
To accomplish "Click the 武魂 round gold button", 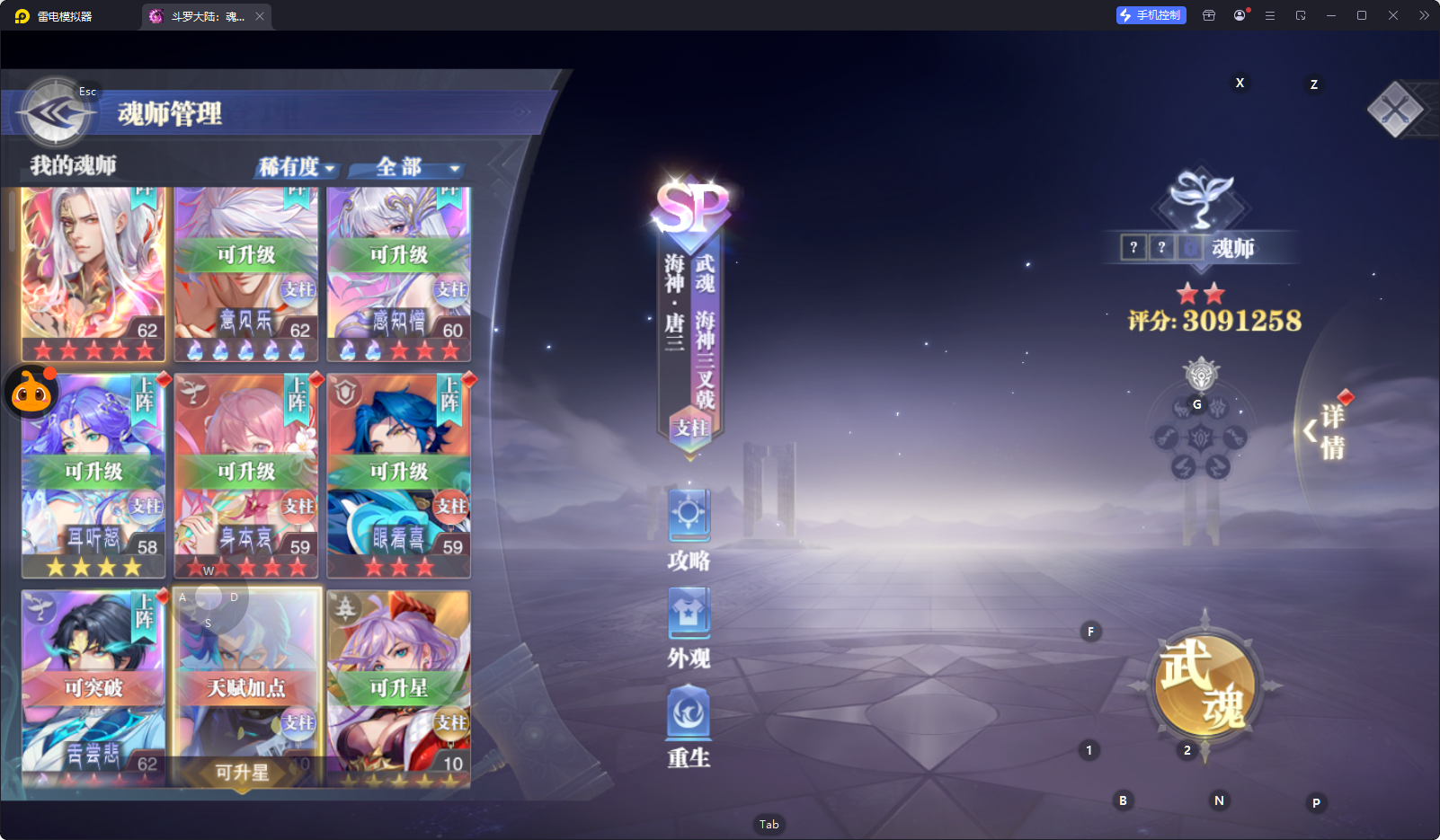I will coord(1204,685).
